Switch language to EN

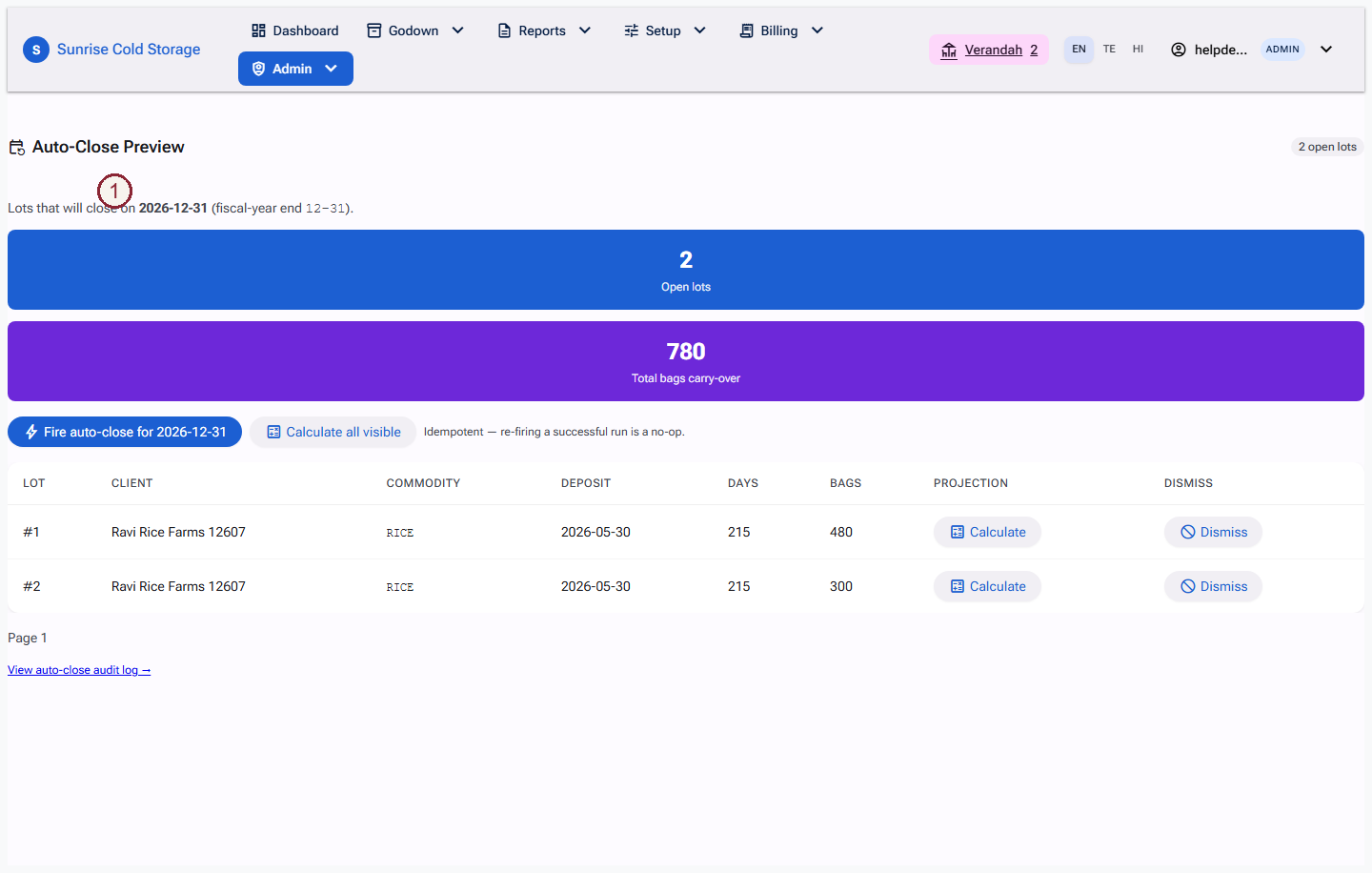1079,49
